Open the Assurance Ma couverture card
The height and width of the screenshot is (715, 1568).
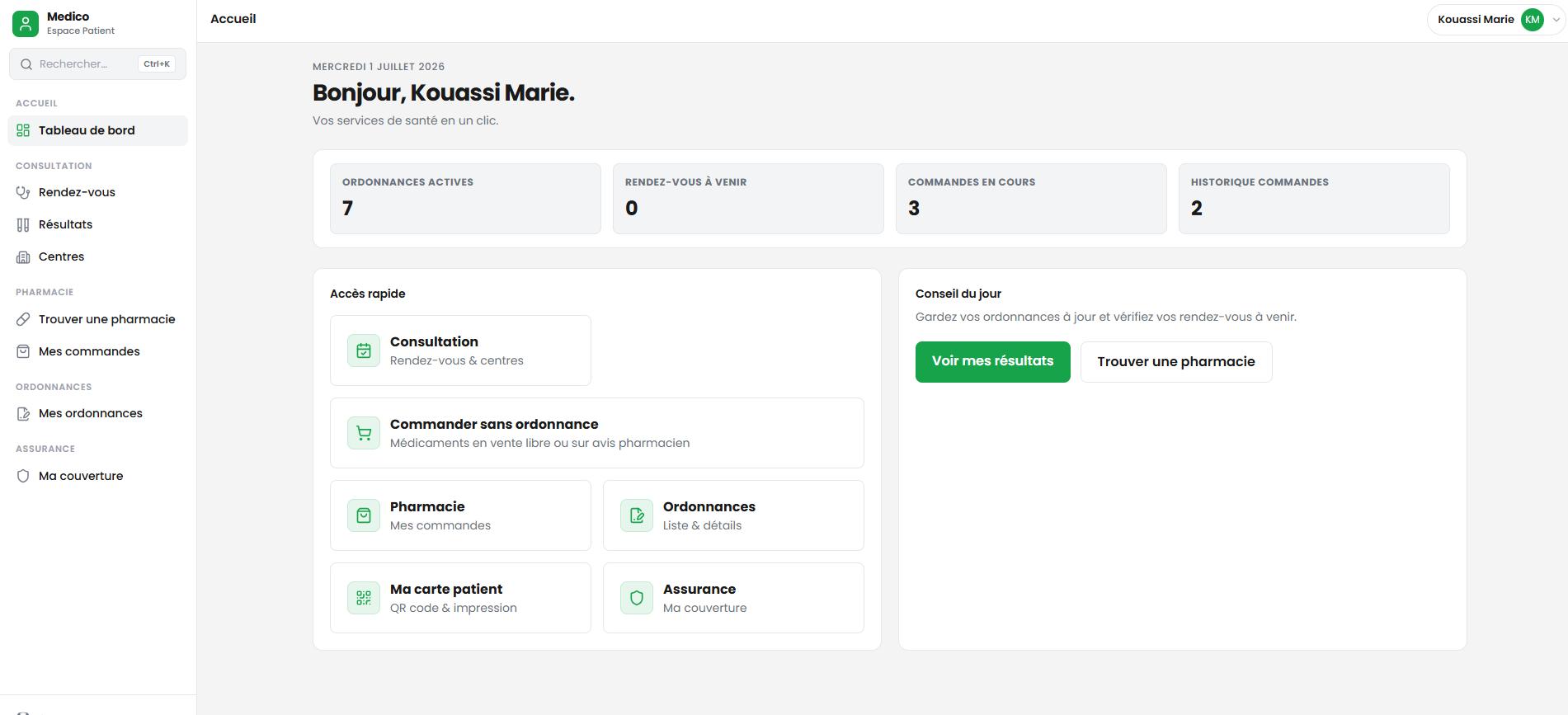tap(733, 598)
